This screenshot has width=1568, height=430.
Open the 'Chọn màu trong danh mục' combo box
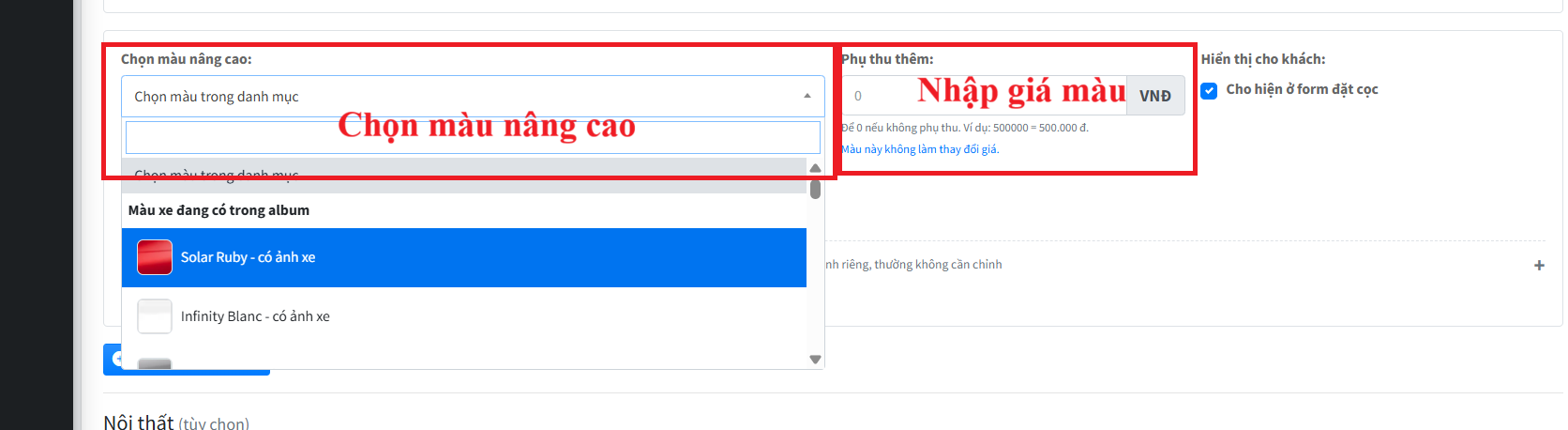473,96
